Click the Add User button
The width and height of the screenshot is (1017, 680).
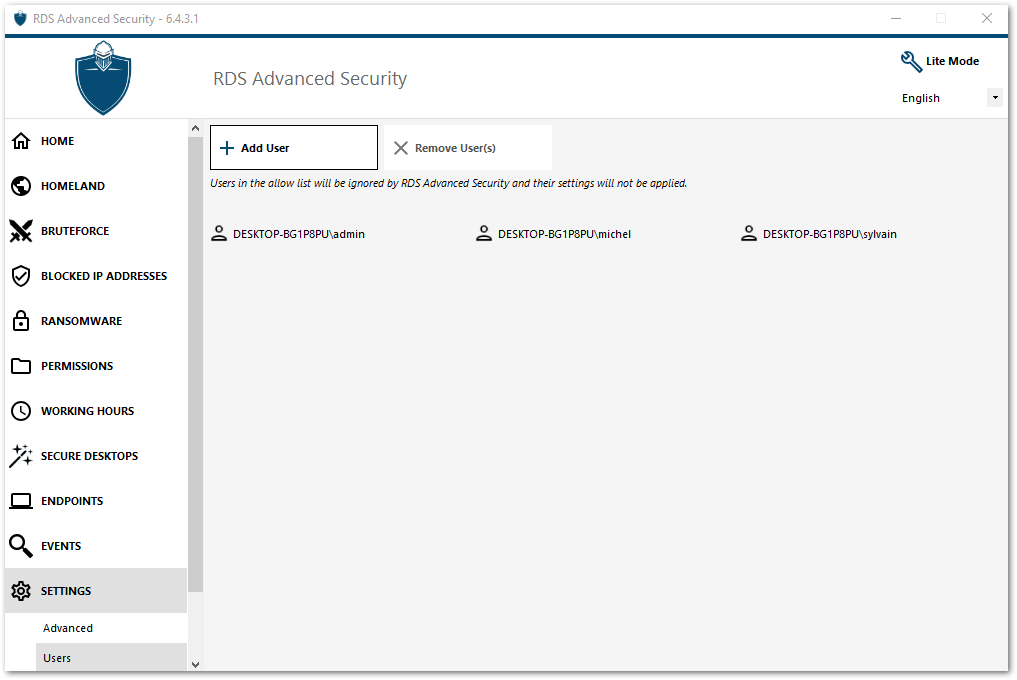point(294,148)
